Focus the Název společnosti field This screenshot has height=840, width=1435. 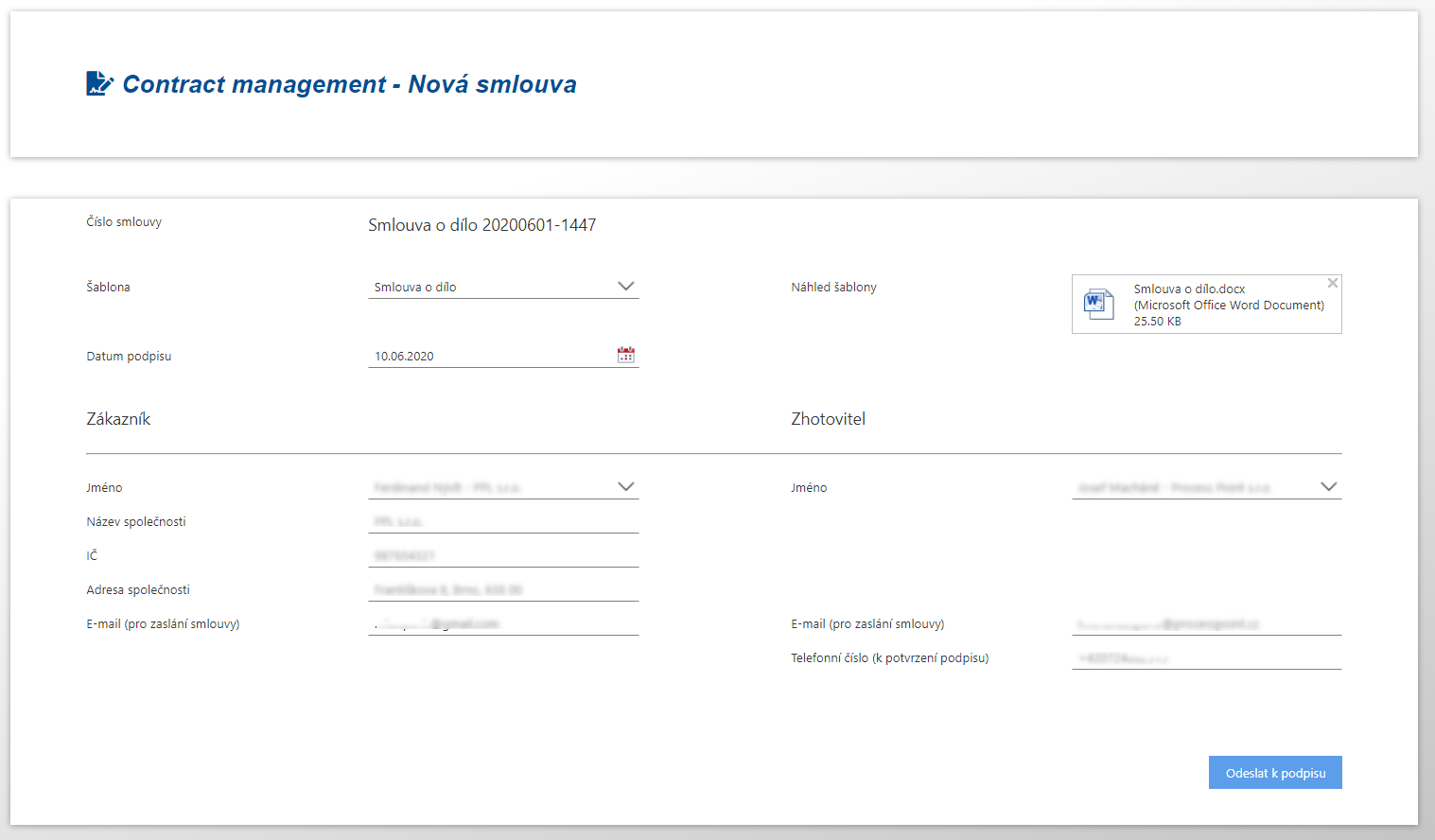[503, 521]
